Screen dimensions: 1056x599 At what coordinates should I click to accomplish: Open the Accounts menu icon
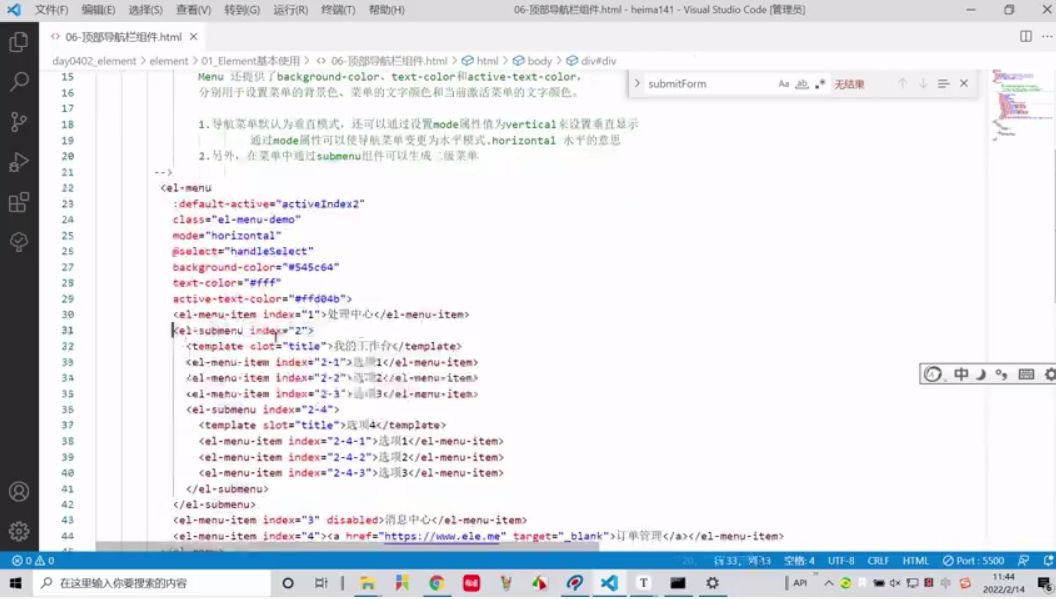coord(19,491)
